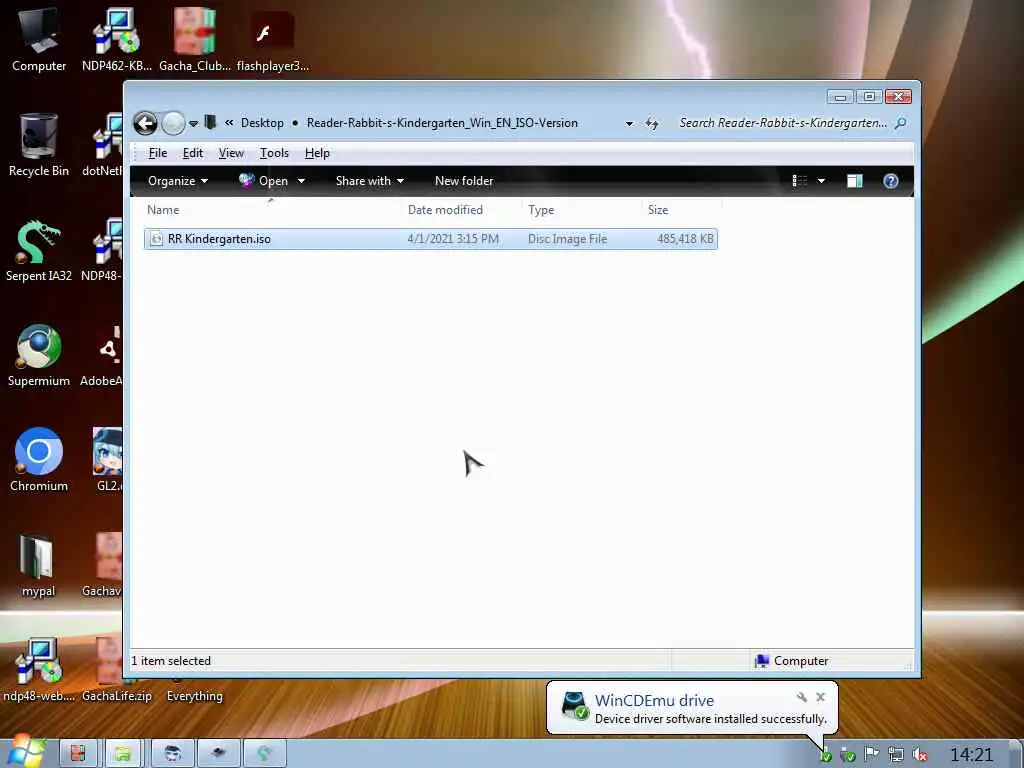Click the folder icon in address bar

[210, 122]
